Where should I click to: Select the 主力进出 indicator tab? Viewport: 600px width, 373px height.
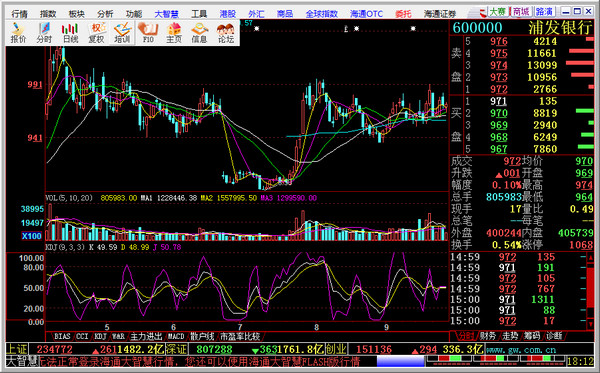pos(146,337)
